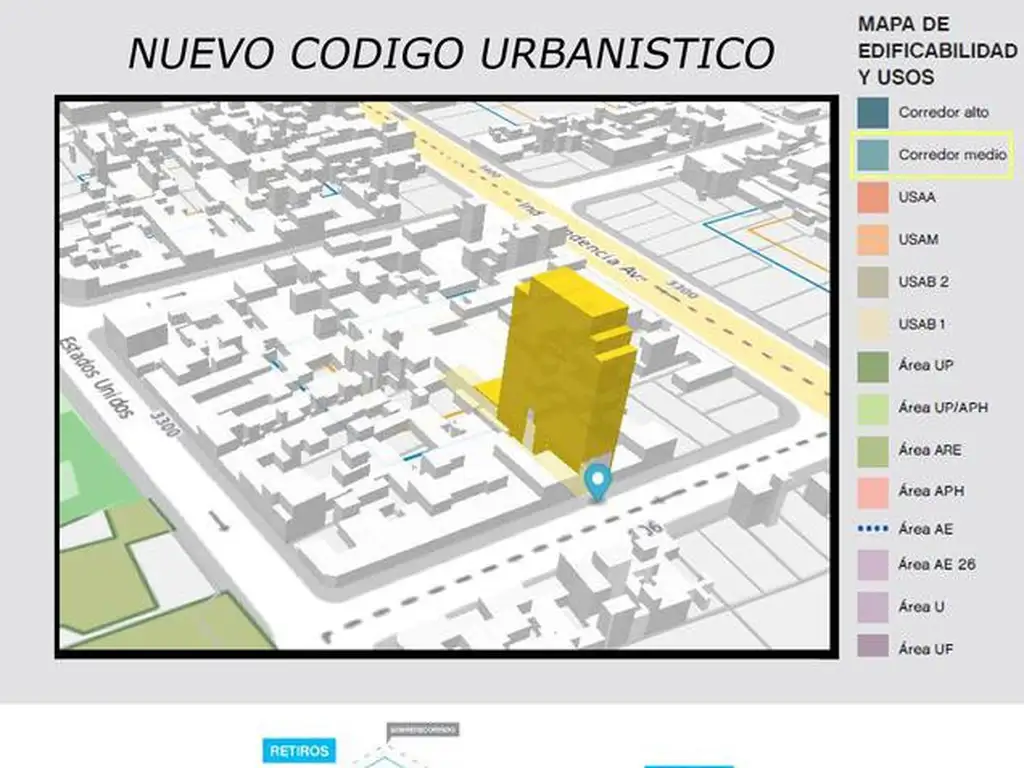Click the Corredor alto color swatch

(x=873, y=113)
